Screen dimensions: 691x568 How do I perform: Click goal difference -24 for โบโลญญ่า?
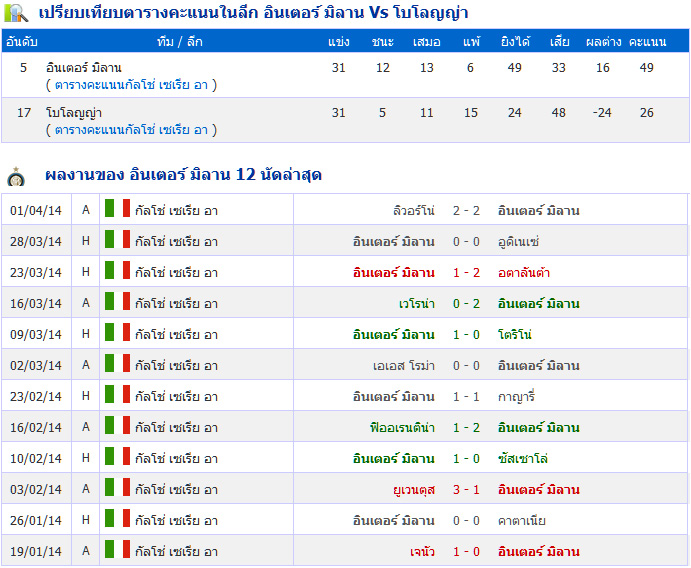click(602, 113)
